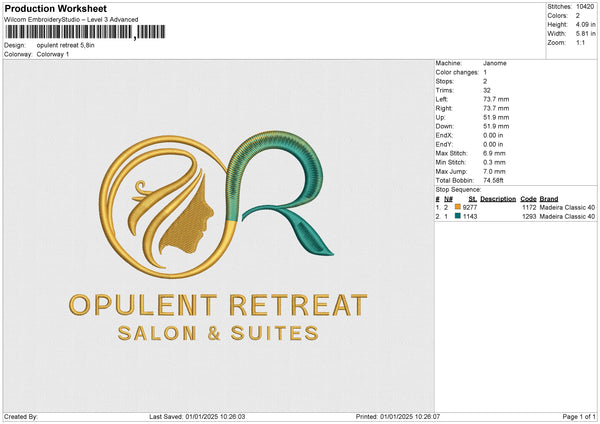Image resolution: width=600 pixels, height=424 pixels.
Task: Click the 'Last Saved: 01/01/2025 10:26:03' entry
Action: (x=197, y=417)
